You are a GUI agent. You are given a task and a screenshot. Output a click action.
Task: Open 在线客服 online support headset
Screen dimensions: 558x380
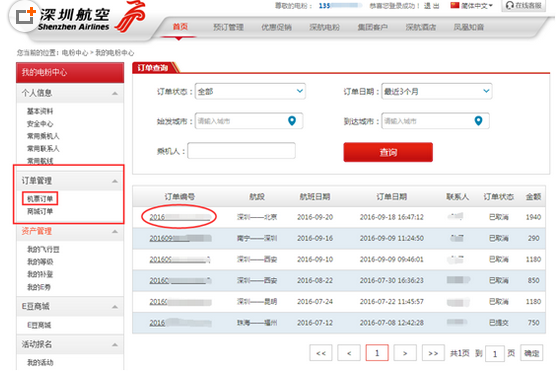(x=523, y=5)
